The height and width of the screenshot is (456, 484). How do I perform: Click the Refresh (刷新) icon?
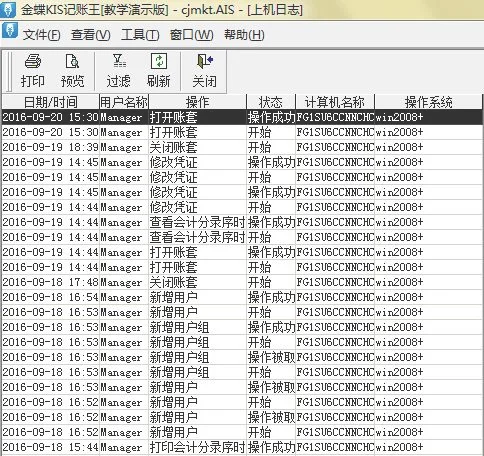(159, 61)
